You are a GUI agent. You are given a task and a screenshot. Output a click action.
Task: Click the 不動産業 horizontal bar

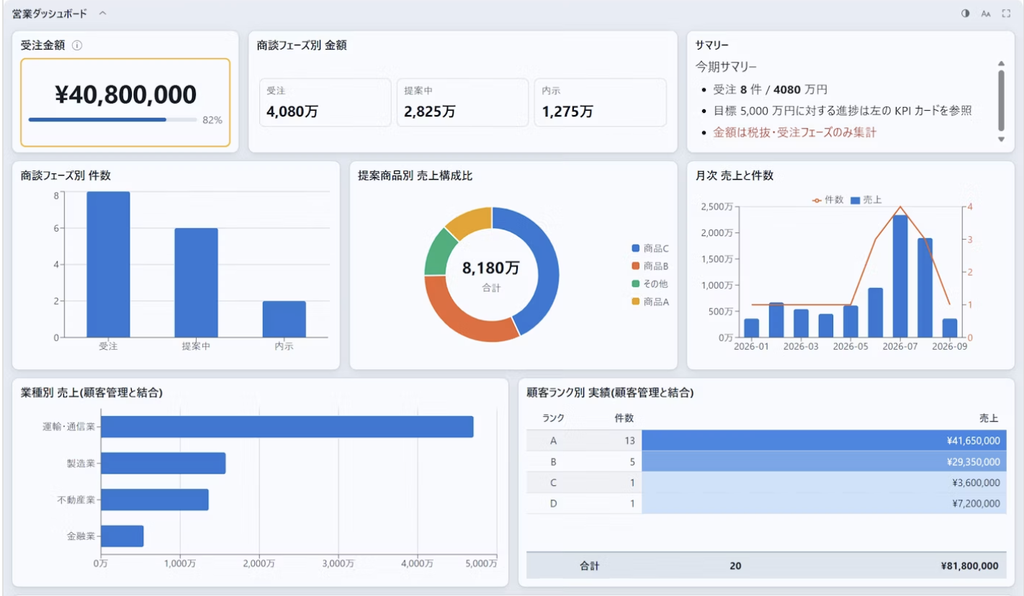(x=155, y=500)
